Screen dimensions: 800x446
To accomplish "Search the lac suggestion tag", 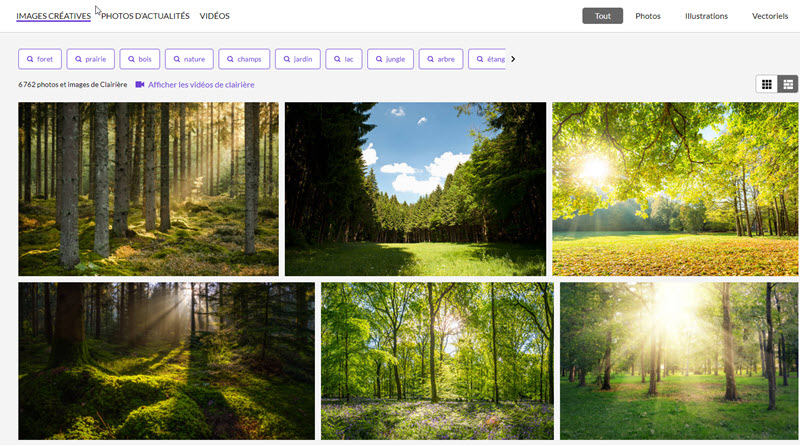I will (x=344, y=59).
